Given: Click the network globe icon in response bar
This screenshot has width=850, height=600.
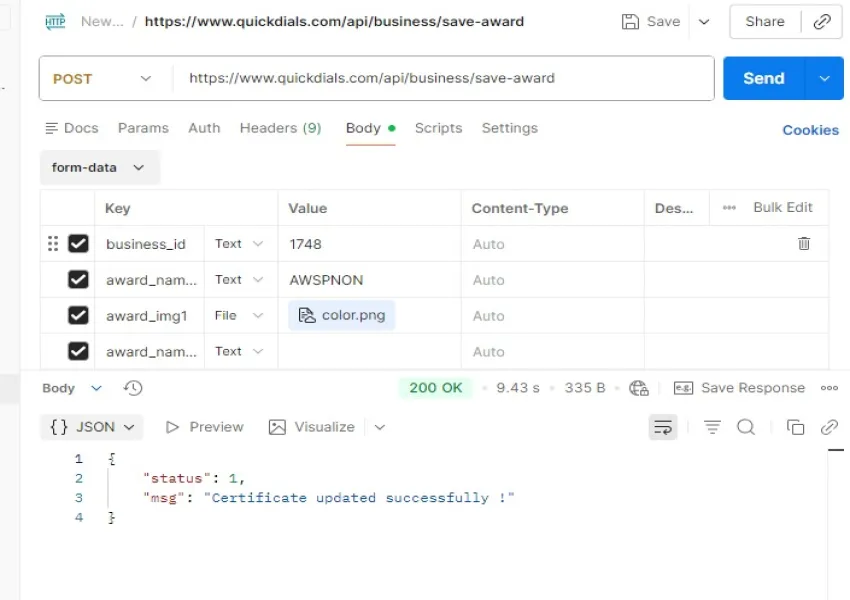Looking at the screenshot, I should click(639, 388).
